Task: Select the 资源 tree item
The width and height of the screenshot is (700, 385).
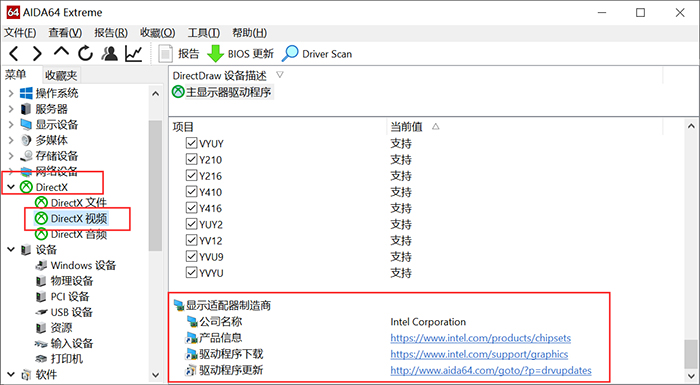Action: 54,328
